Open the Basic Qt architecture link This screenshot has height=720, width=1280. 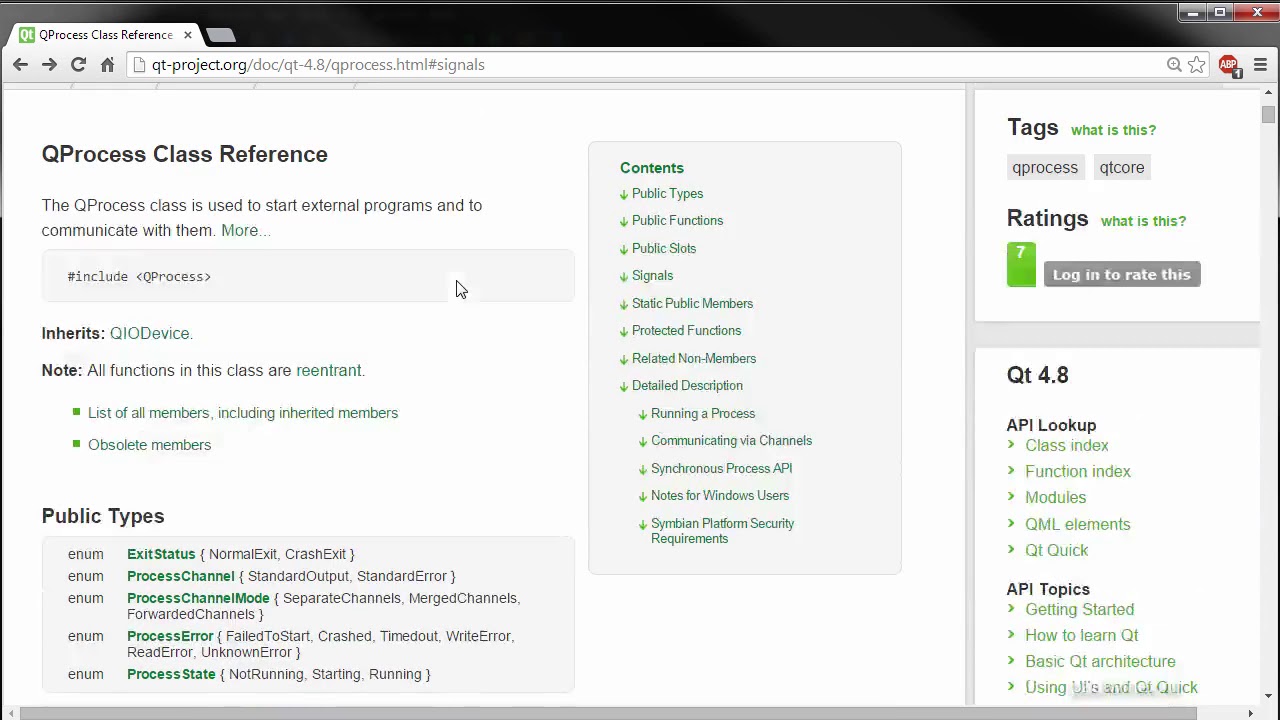[1100, 662]
